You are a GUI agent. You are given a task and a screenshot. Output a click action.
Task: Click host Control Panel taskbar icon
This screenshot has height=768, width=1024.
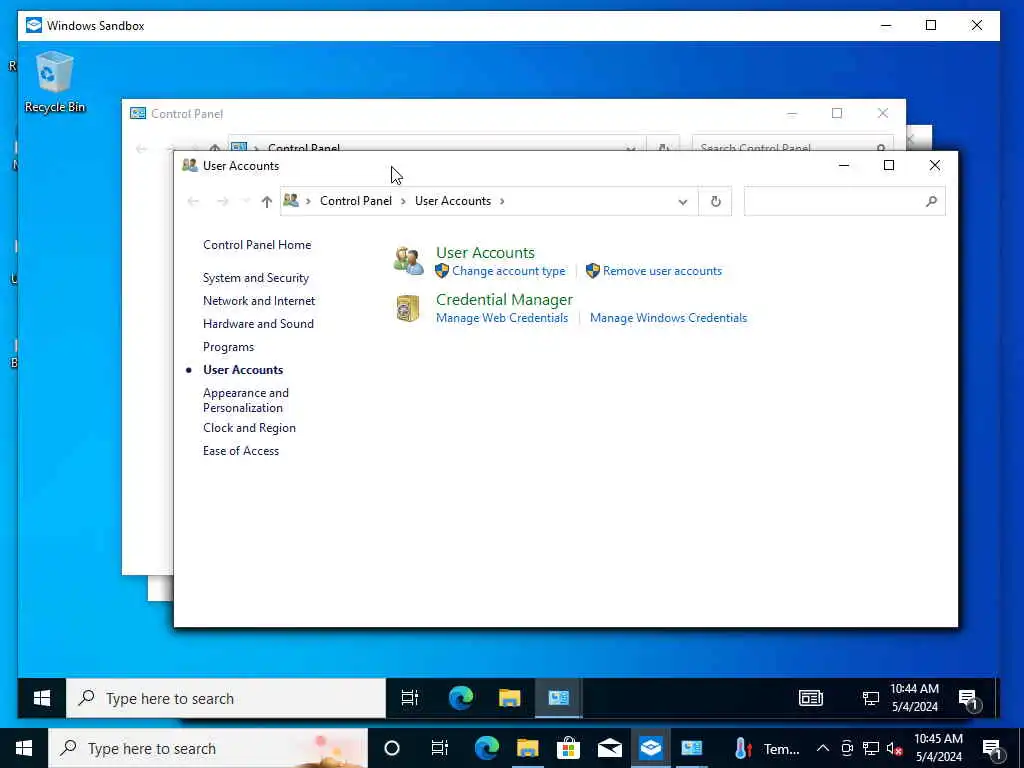pos(691,748)
